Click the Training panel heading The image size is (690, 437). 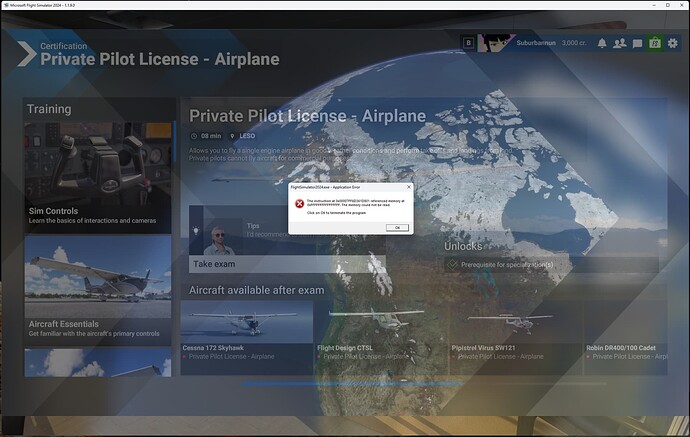49,109
